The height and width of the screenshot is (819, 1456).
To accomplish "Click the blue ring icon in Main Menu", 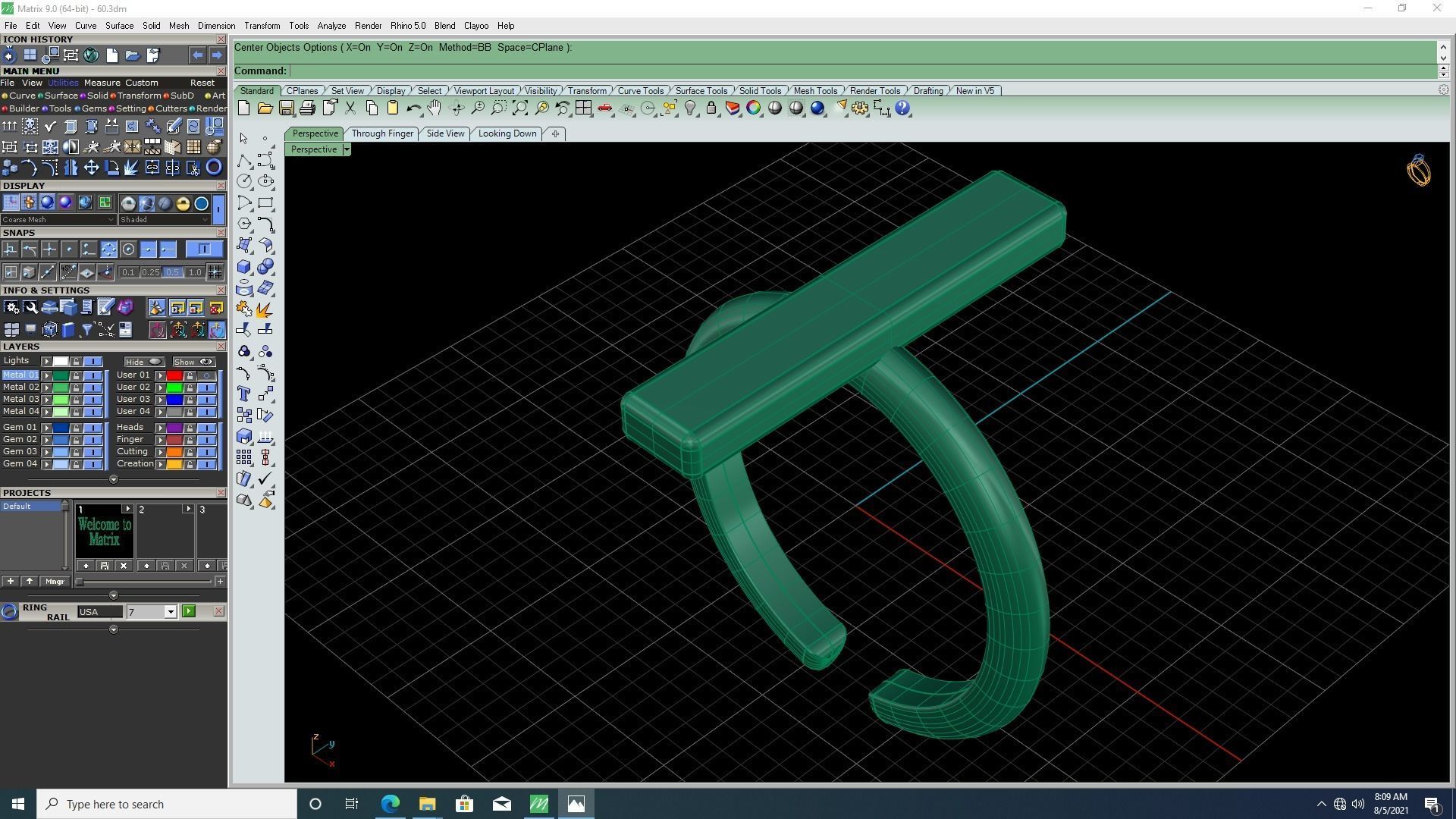I will [214, 168].
